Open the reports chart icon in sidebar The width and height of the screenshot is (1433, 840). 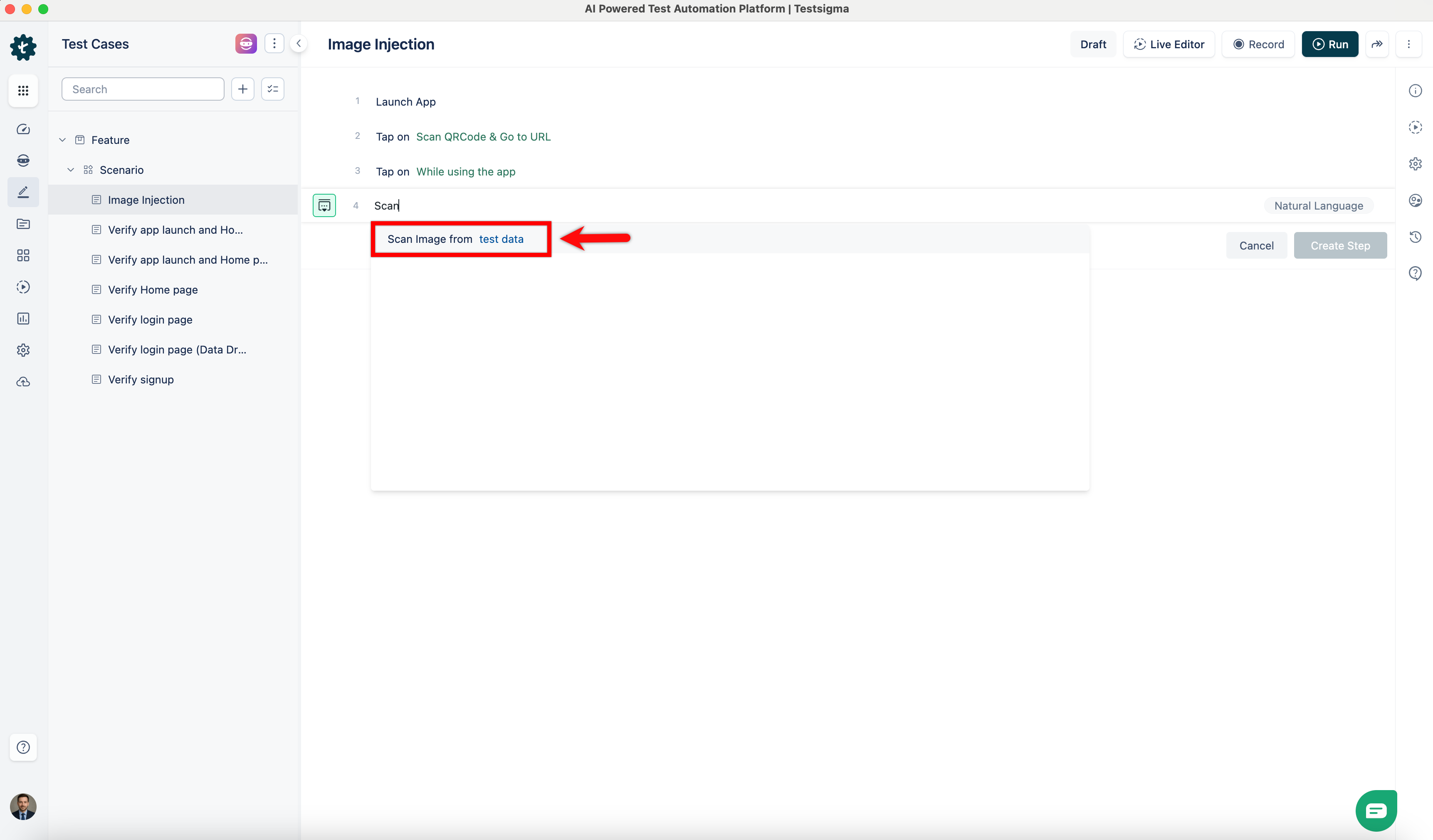click(x=23, y=319)
